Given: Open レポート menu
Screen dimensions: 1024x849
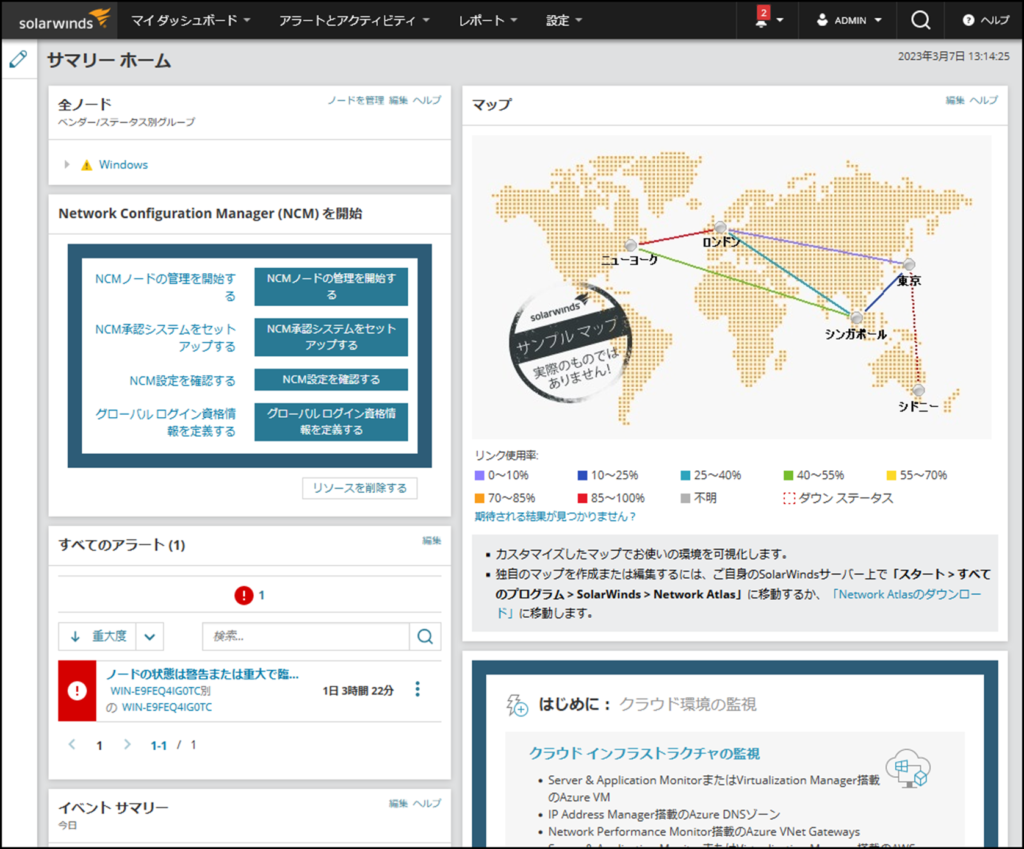Looking at the screenshot, I should 488,20.
